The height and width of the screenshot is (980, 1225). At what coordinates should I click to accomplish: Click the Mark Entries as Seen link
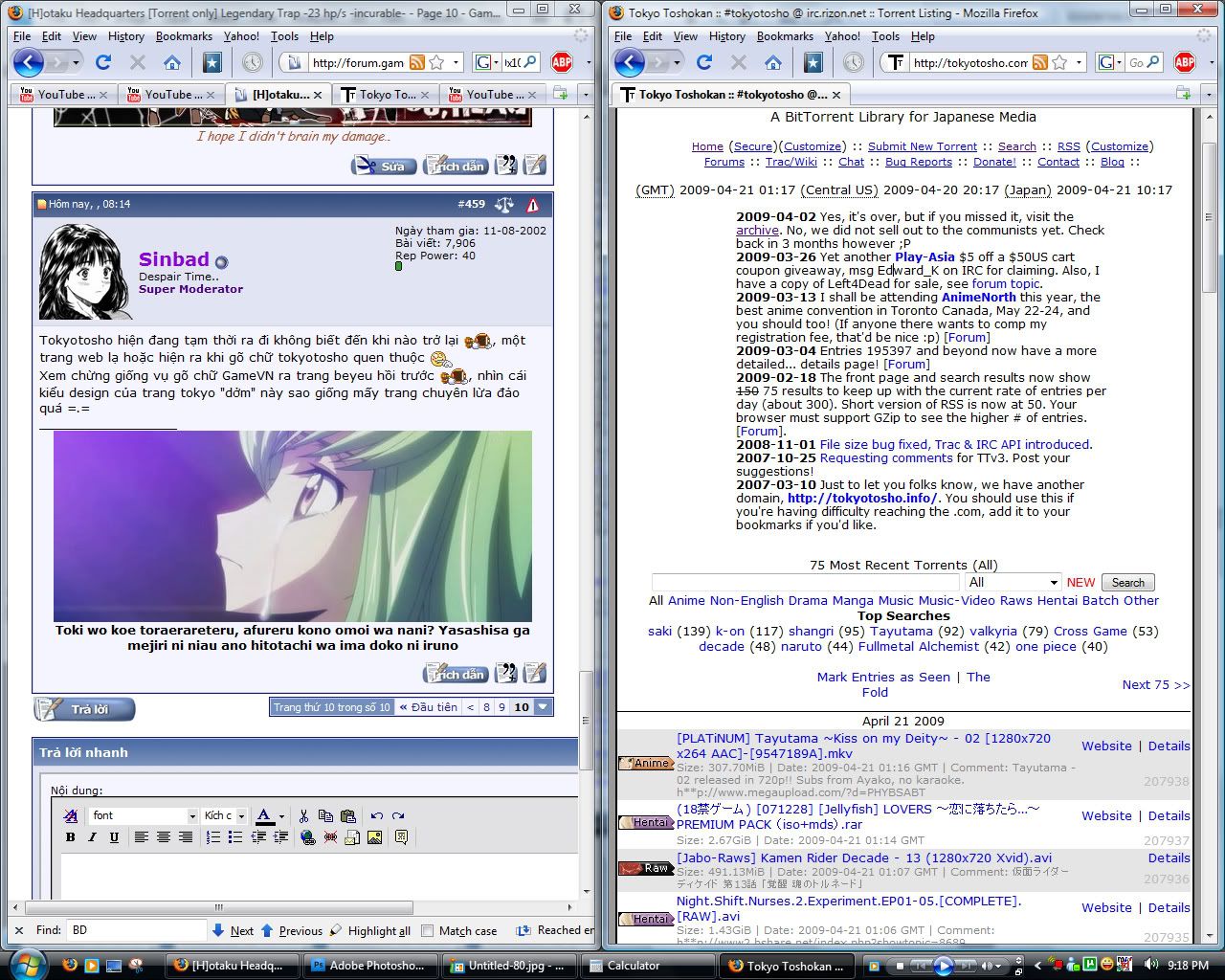(x=883, y=677)
